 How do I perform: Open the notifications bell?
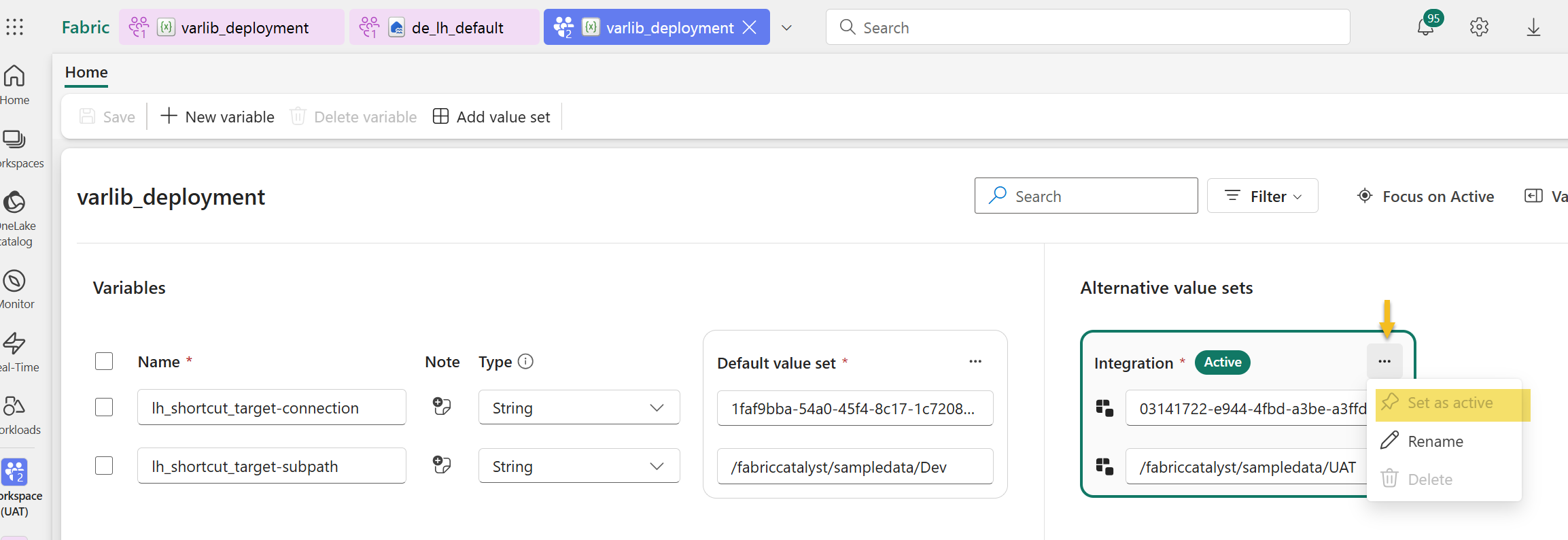1425,27
